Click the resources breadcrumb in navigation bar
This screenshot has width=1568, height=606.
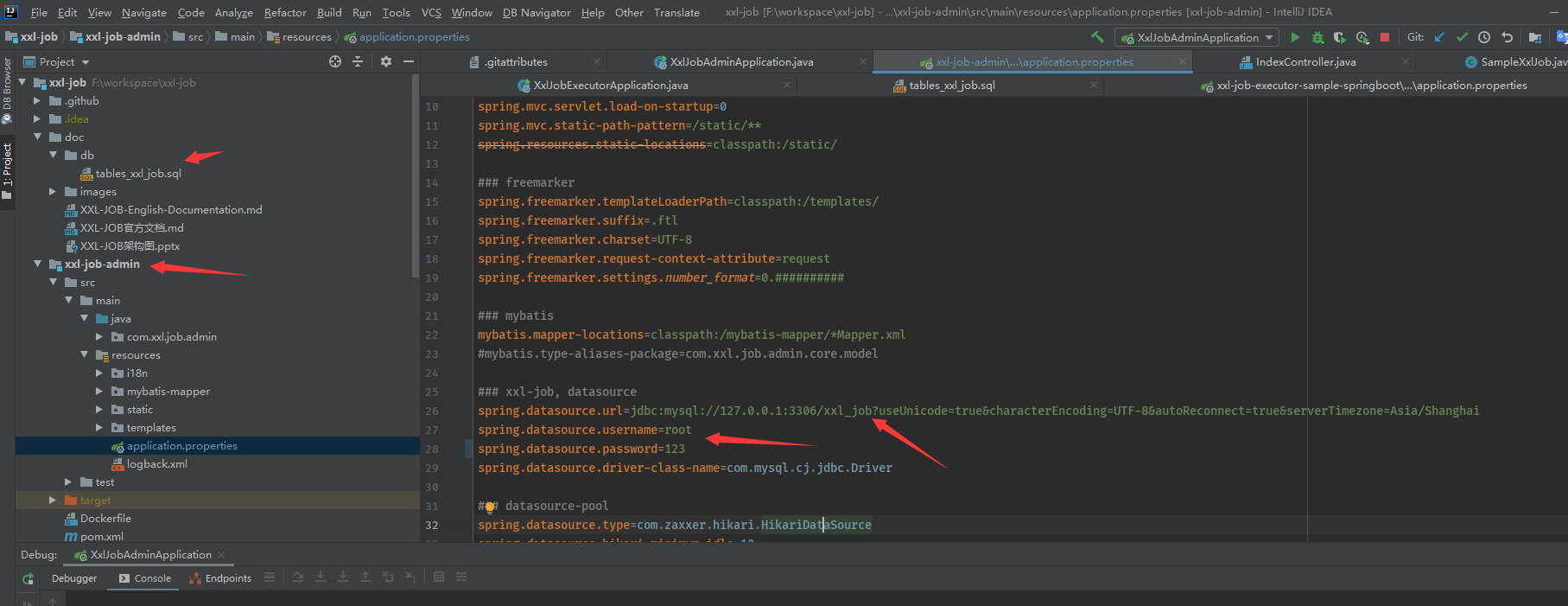[x=299, y=36]
